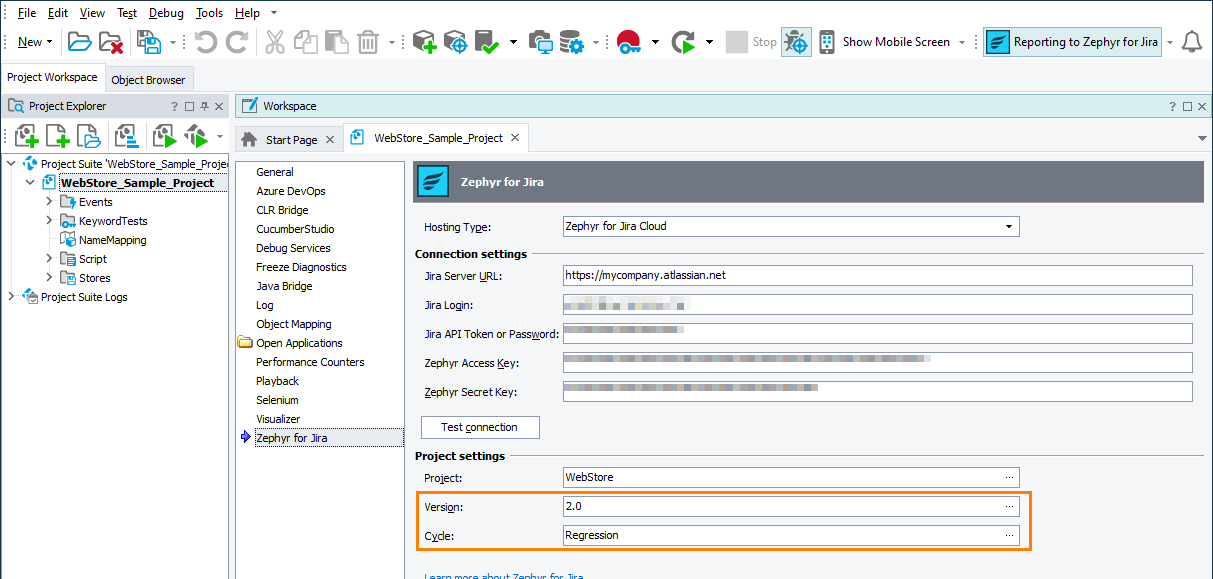This screenshot has width=1213, height=579.
Task: Click the Zephyr Access Key field
Action: (x=878, y=362)
